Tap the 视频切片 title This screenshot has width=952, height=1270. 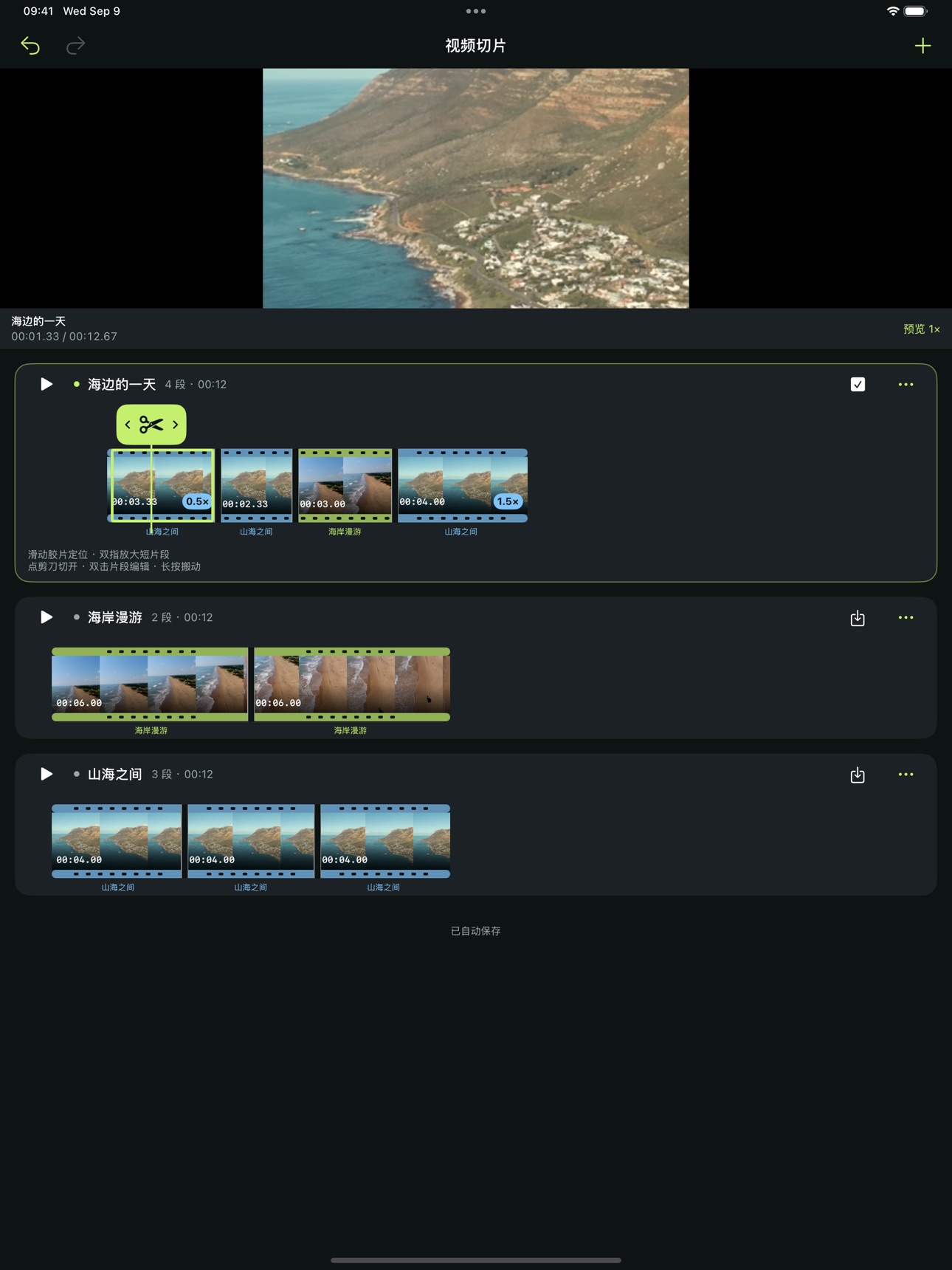point(476,46)
